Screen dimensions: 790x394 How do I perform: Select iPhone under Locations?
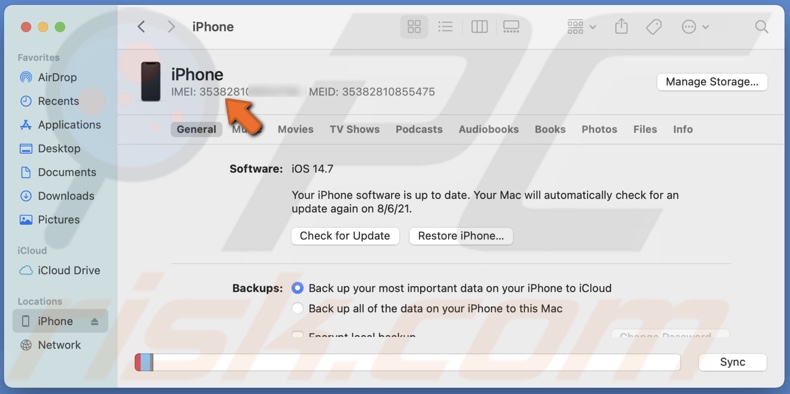pos(60,321)
